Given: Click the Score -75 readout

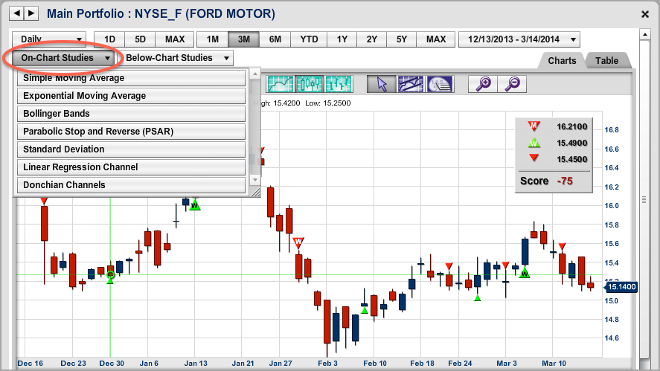Looking at the screenshot, I should [x=546, y=181].
